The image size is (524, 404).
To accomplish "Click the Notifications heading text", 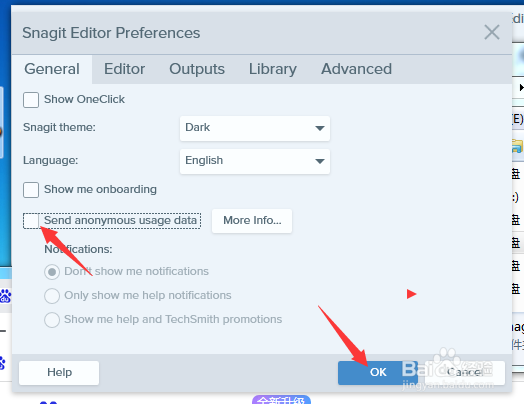I will coord(78,249).
